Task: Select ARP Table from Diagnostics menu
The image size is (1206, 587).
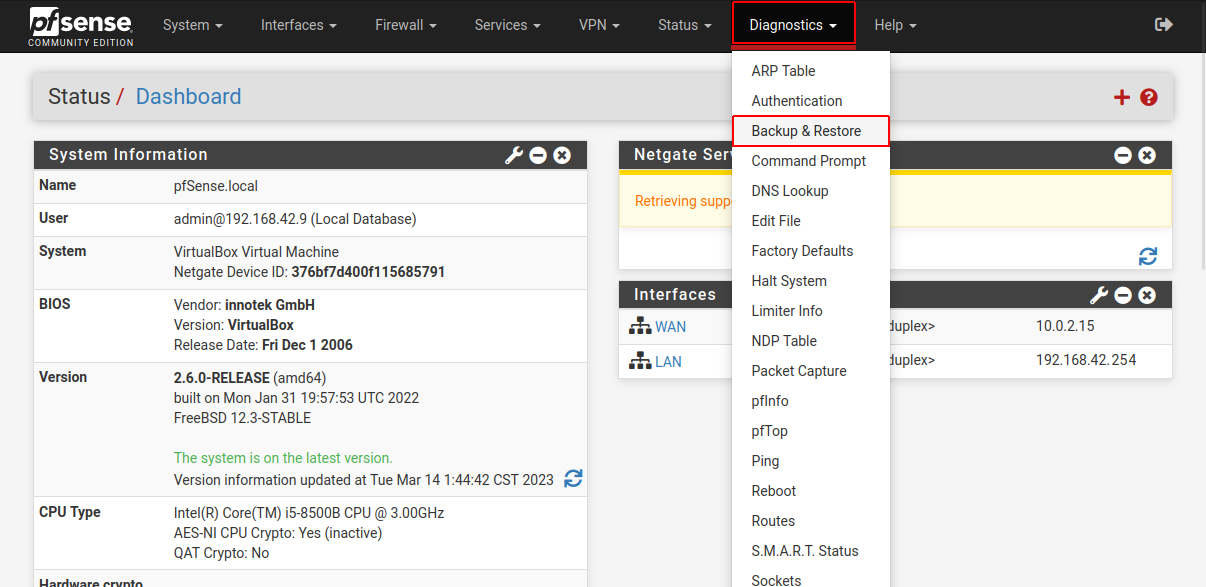Action: pyautogui.click(x=811, y=71)
